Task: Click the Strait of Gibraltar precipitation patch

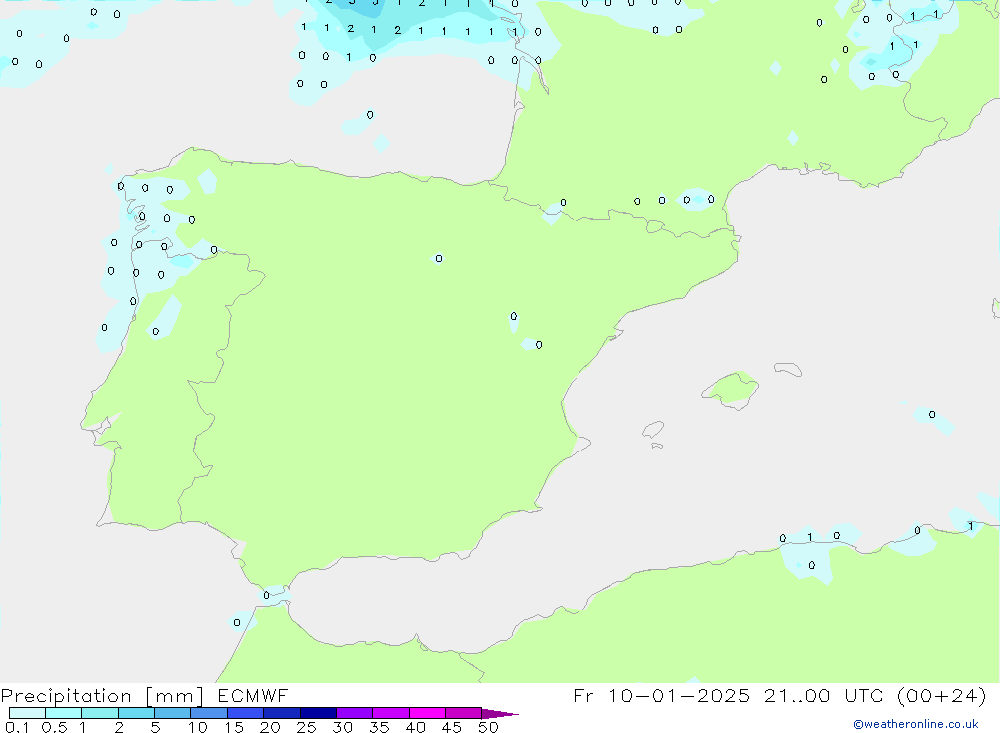Action: pos(270,595)
